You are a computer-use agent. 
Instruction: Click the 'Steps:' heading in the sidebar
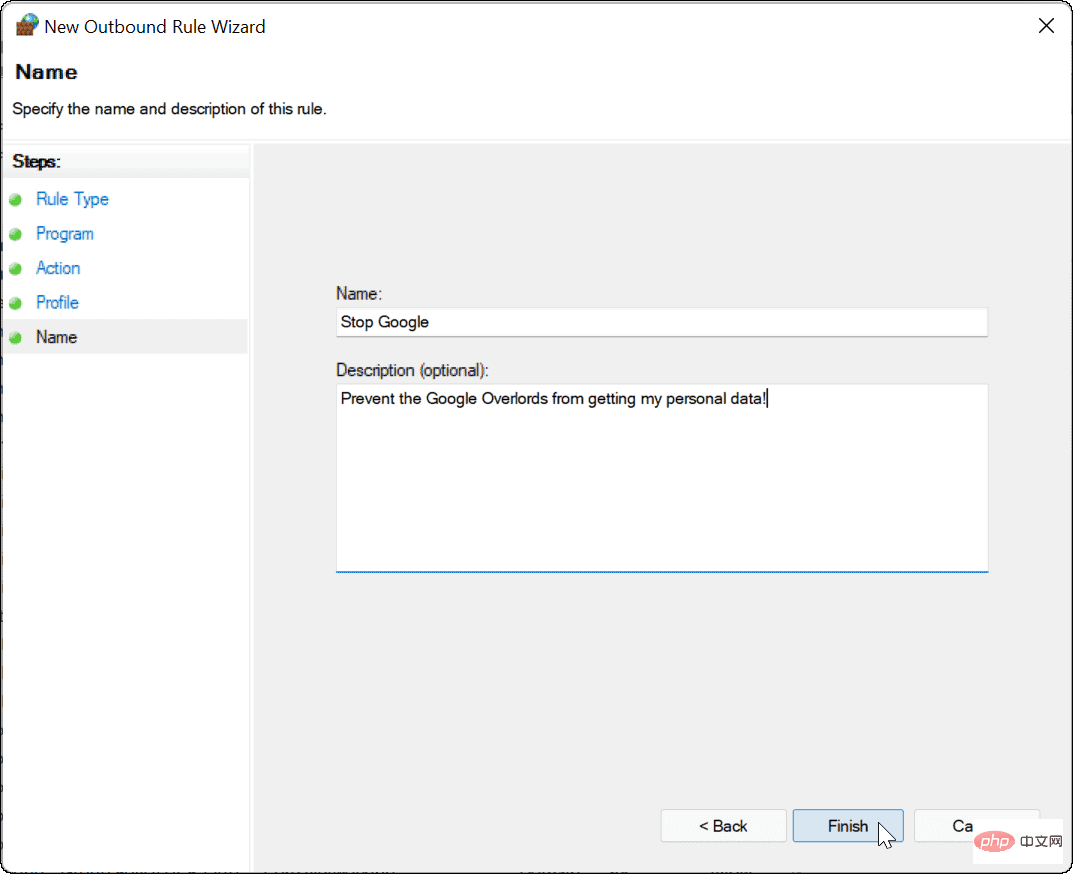coord(36,162)
